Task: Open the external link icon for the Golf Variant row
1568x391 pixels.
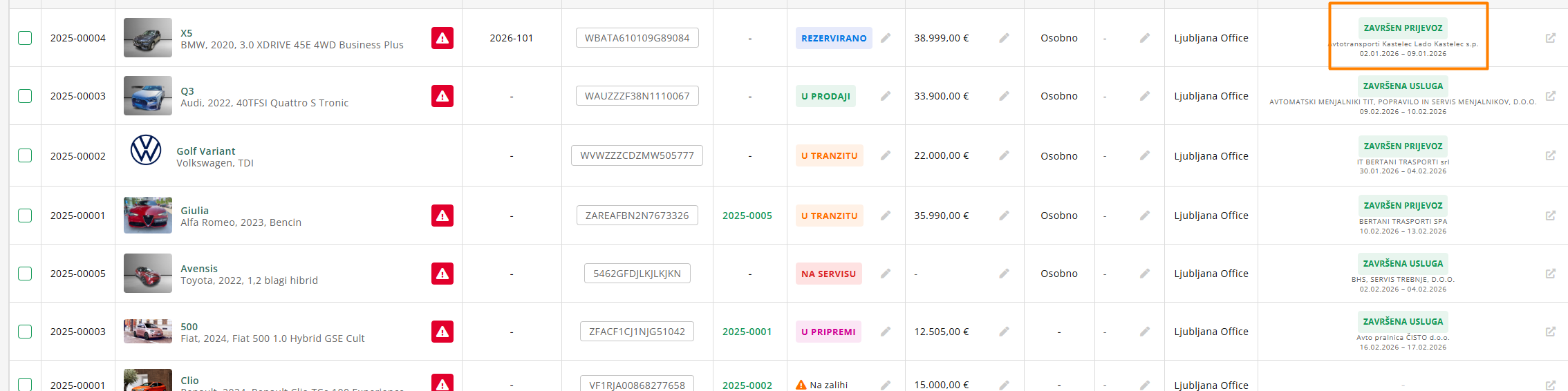Action: tap(1551, 156)
